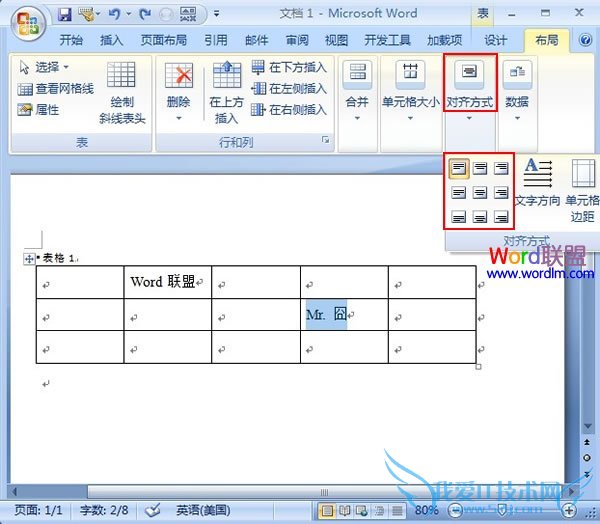Open the 加载项 tab
This screenshot has width=600, height=524.
click(444, 40)
